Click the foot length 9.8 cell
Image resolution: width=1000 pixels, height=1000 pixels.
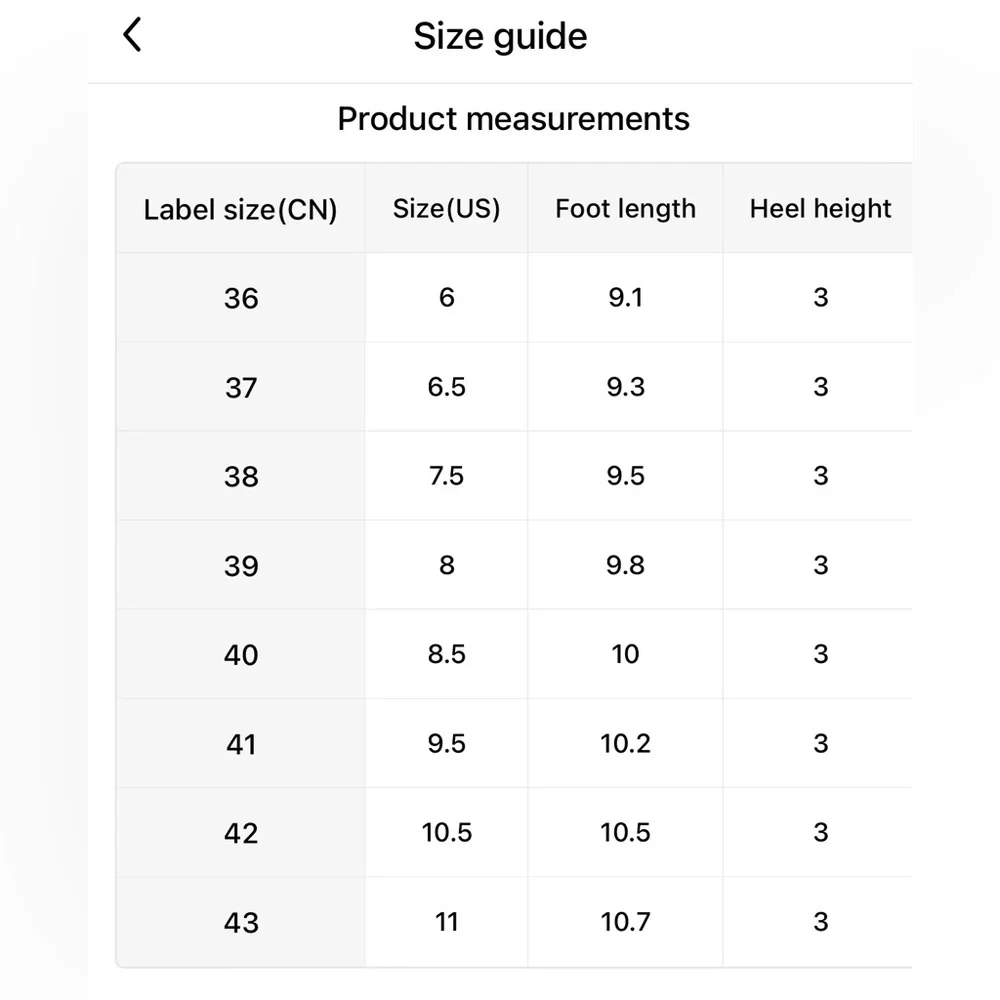tap(625, 565)
